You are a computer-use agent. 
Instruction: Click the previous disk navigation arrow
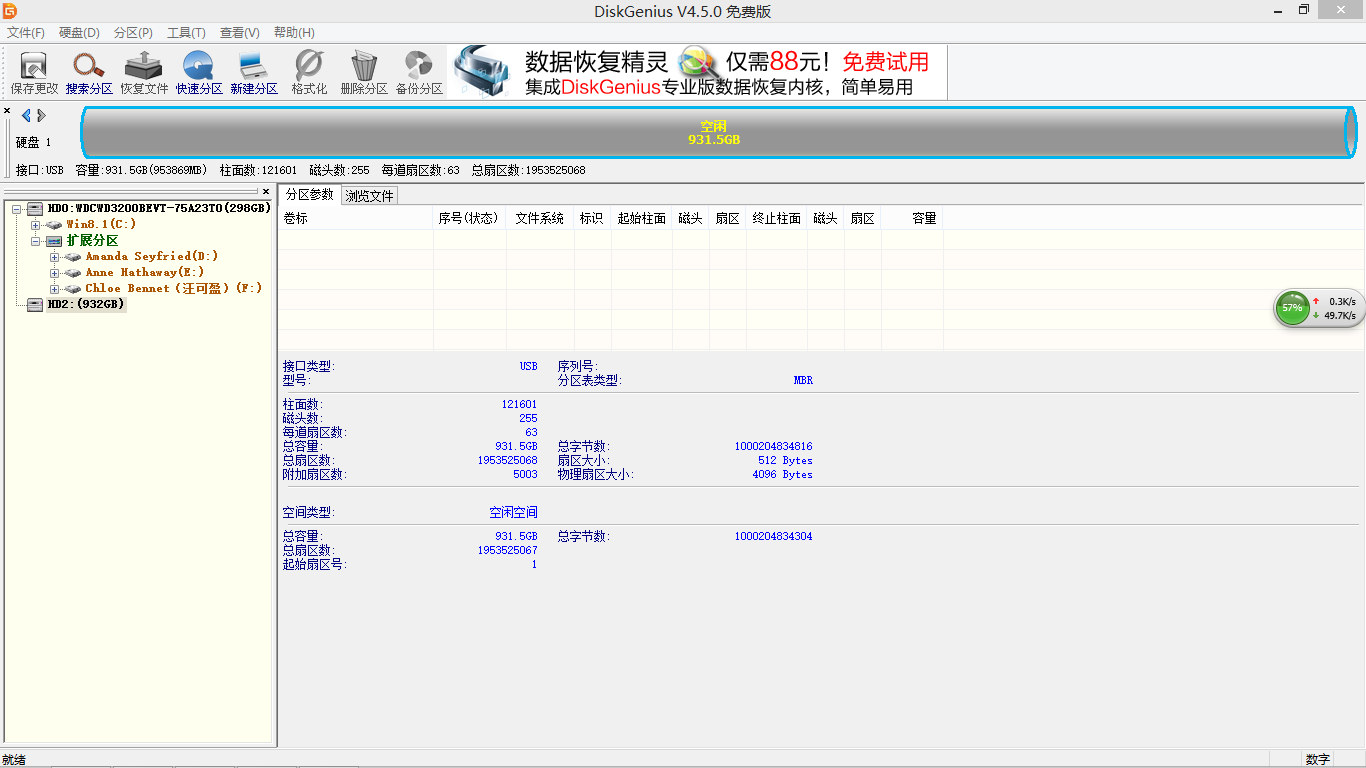pyautogui.click(x=25, y=115)
